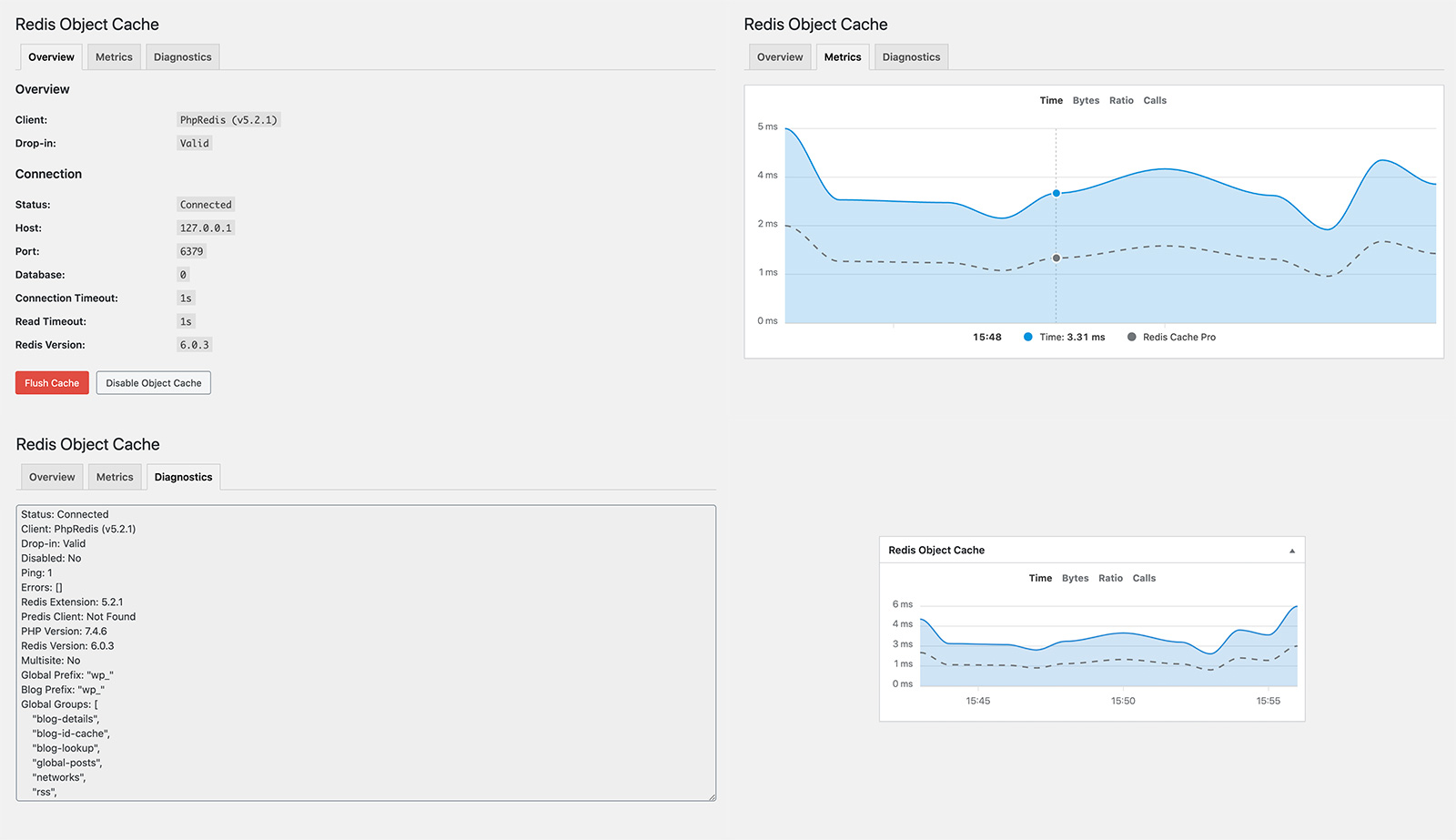This screenshot has width=1456, height=840.
Task: Switch dashboard widget to Calls metric
Action: tap(1144, 578)
